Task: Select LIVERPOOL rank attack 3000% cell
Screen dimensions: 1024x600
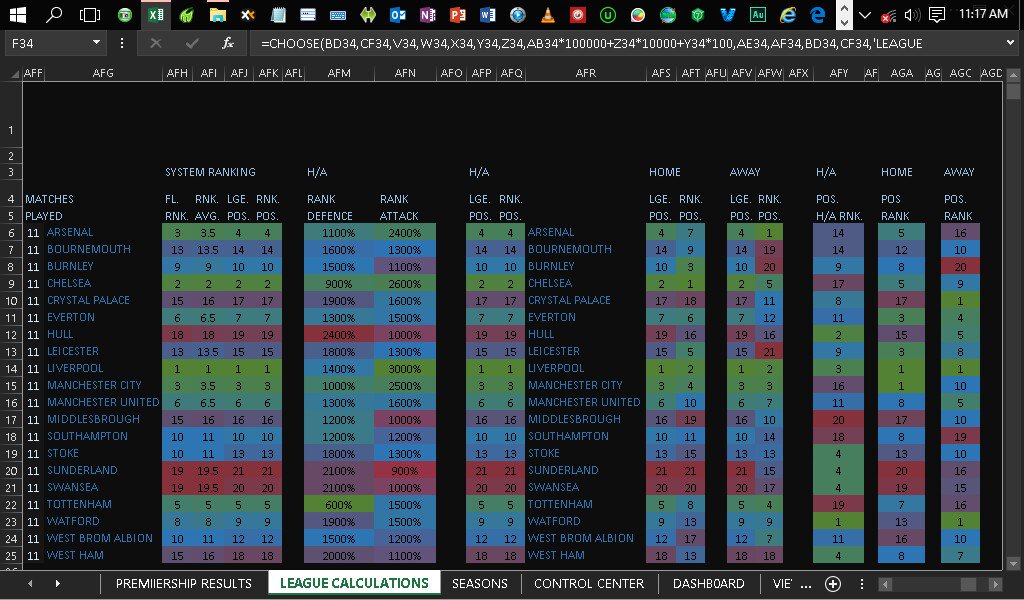Action: 405,369
